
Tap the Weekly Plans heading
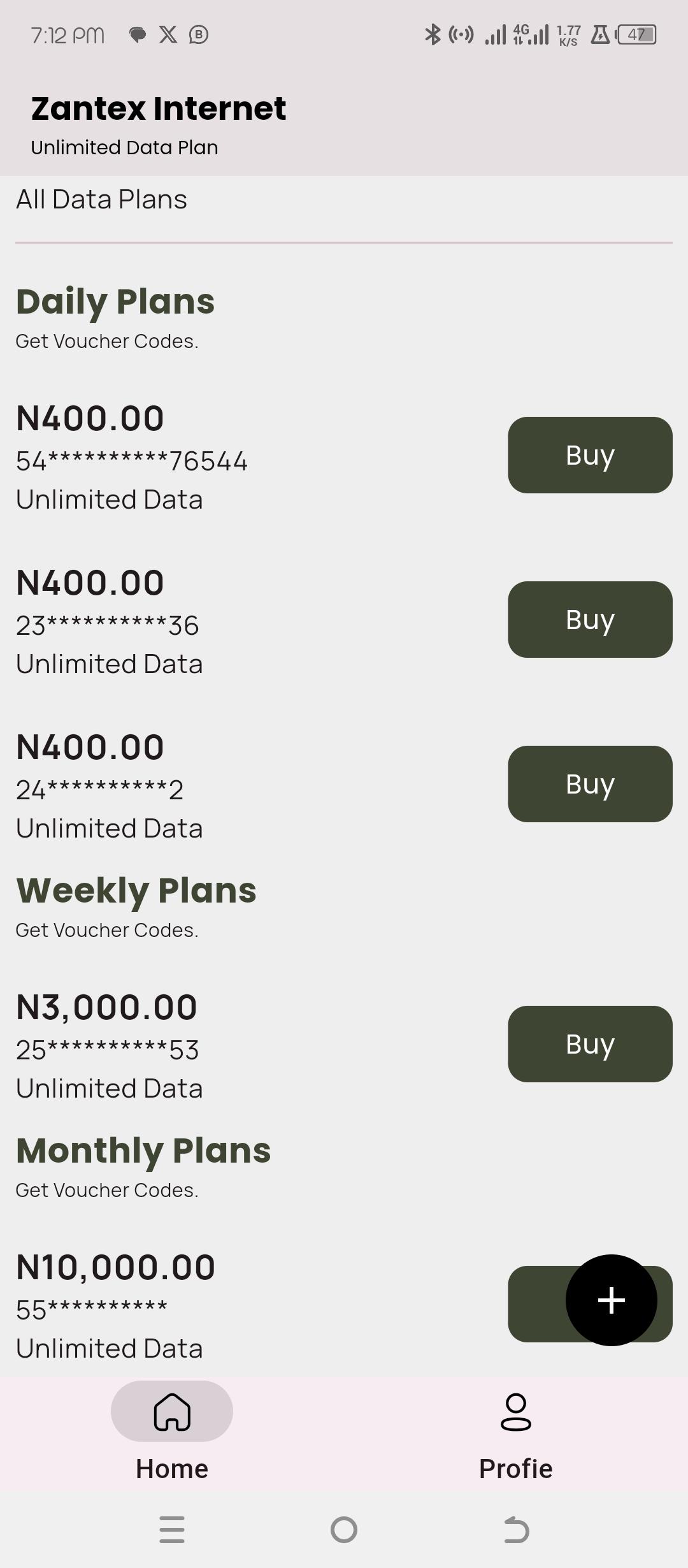pos(136,890)
